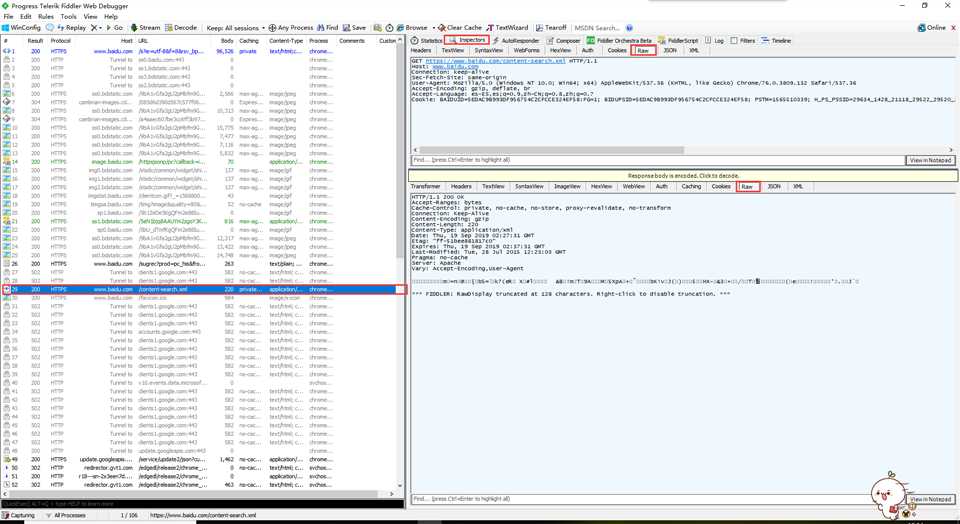Viewport: 960px width, 524px height.
Task: Open Fiddler Orchestra Beta tab
Action: (x=619, y=40)
